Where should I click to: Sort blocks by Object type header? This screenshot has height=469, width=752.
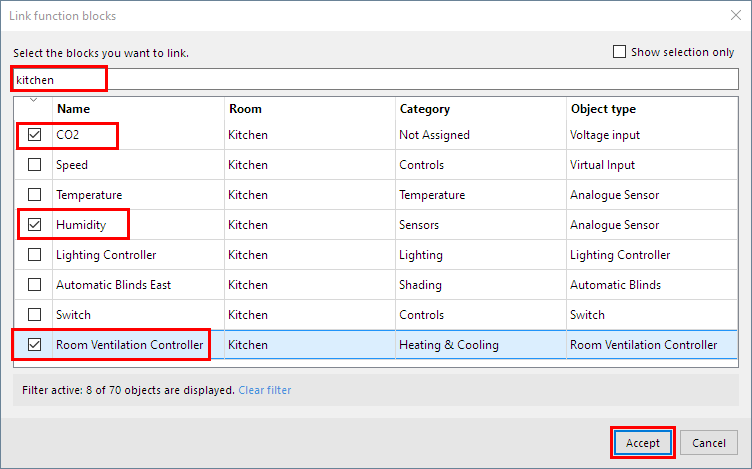pos(602,109)
